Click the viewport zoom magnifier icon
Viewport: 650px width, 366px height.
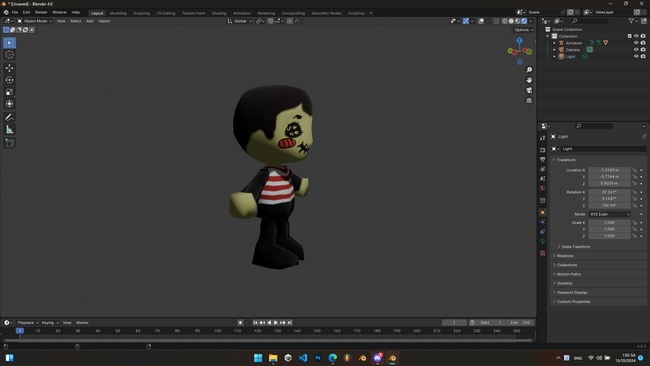[x=529, y=70]
